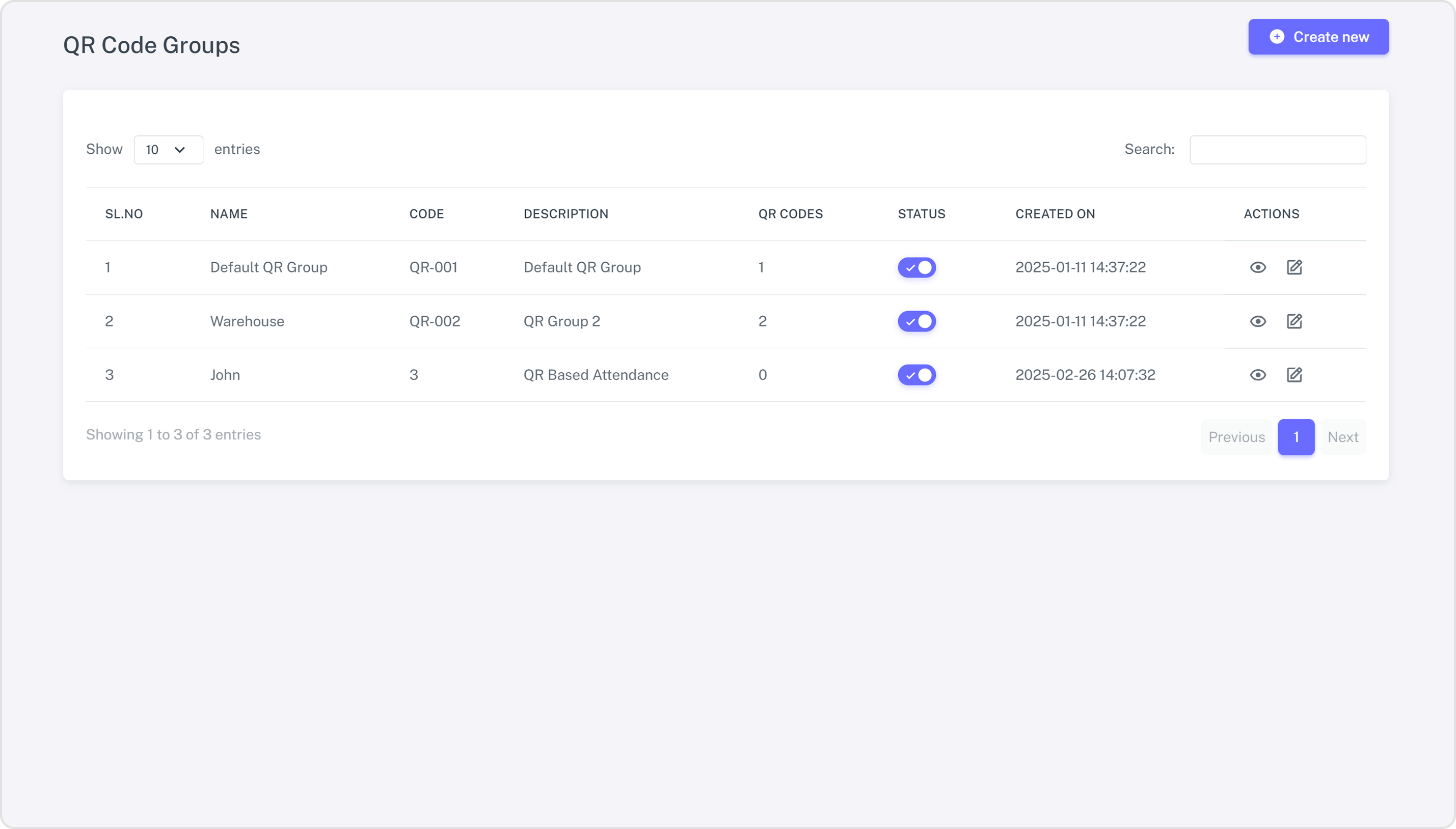The width and height of the screenshot is (1456, 829).
Task: Click the Create new button
Action: pos(1318,37)
